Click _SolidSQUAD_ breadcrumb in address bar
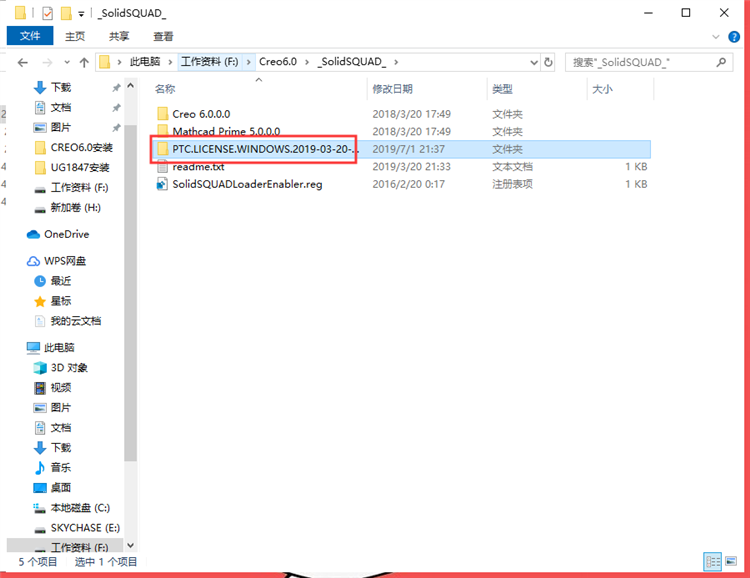Image resolution: width=750 pixels, height=578 pixels. 352,62
